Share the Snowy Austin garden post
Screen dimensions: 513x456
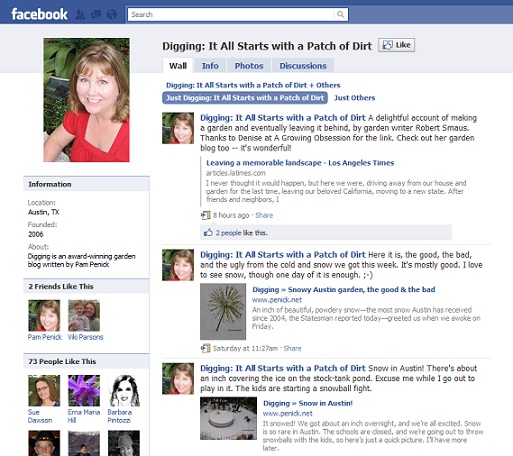coord(292,348)
